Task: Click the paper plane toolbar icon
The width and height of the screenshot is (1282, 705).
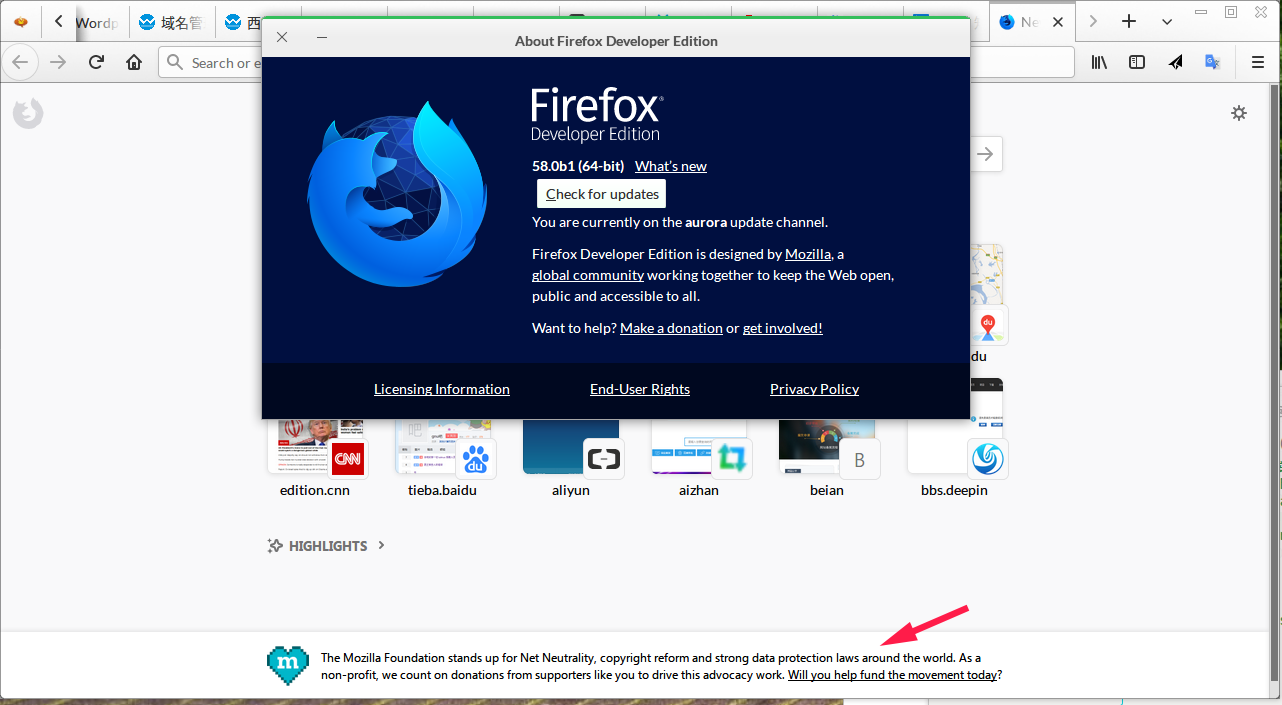Action: pyautogui.click(x=1175, y=62)
